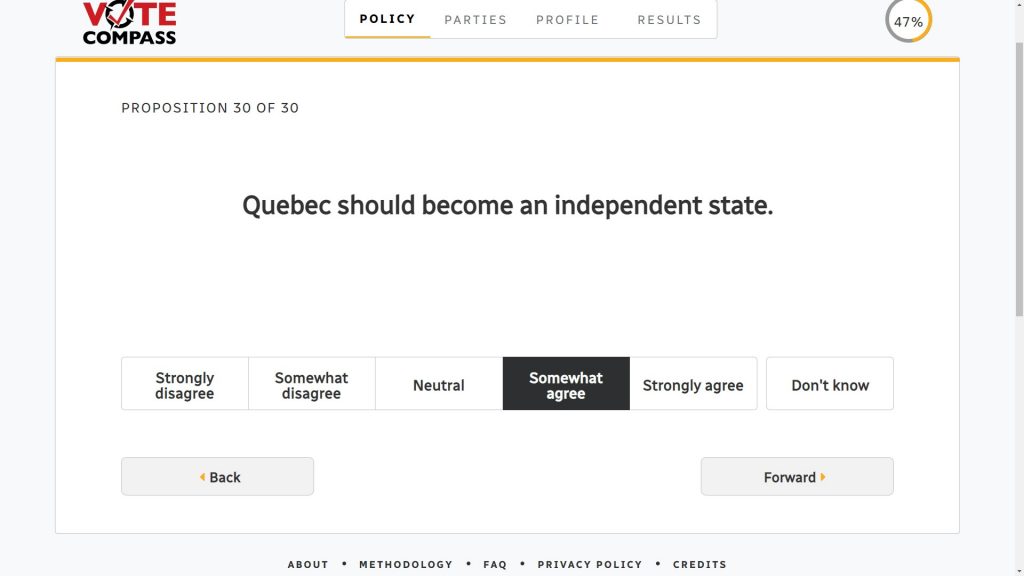Click the 47% progress circle

908,21
